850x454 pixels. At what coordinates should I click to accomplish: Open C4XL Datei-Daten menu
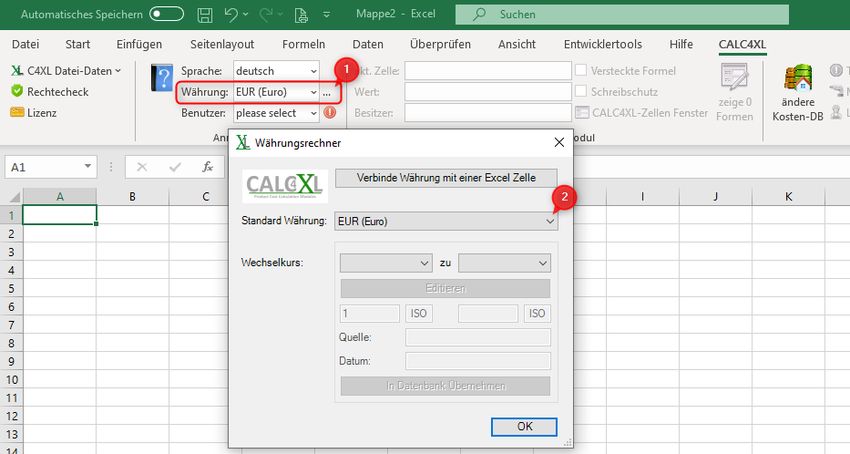coord(66,71)
